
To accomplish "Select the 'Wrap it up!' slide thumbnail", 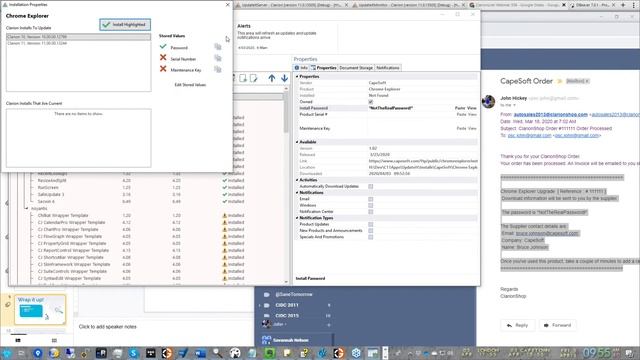I will 40,310.
